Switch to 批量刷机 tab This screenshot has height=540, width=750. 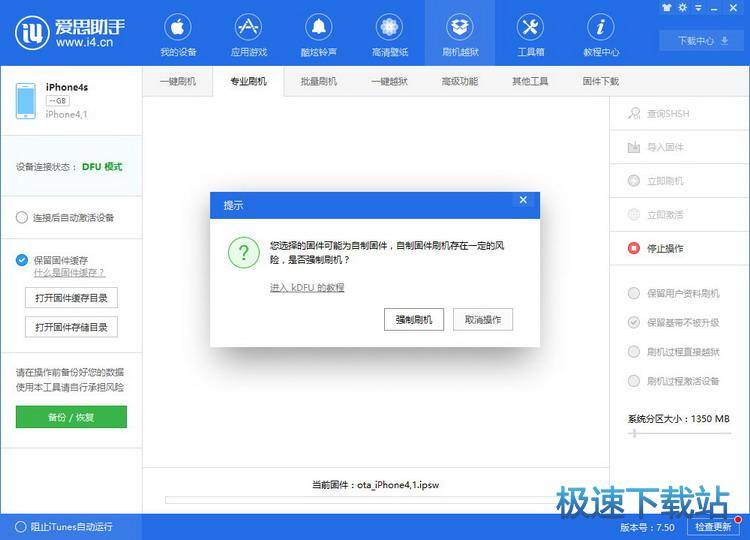click(319, 81)
